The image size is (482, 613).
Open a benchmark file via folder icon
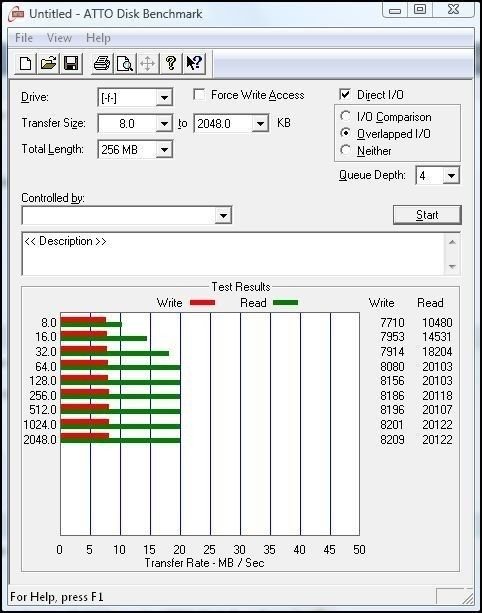click(48, 63)
